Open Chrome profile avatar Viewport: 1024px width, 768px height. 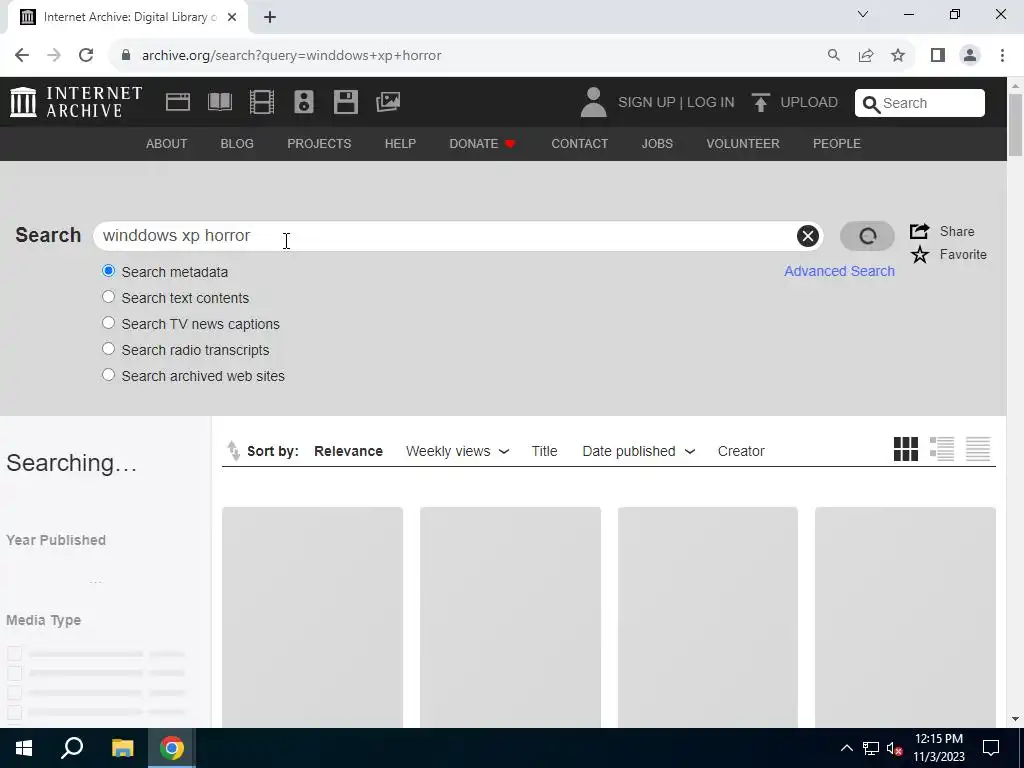coord(970,56)
